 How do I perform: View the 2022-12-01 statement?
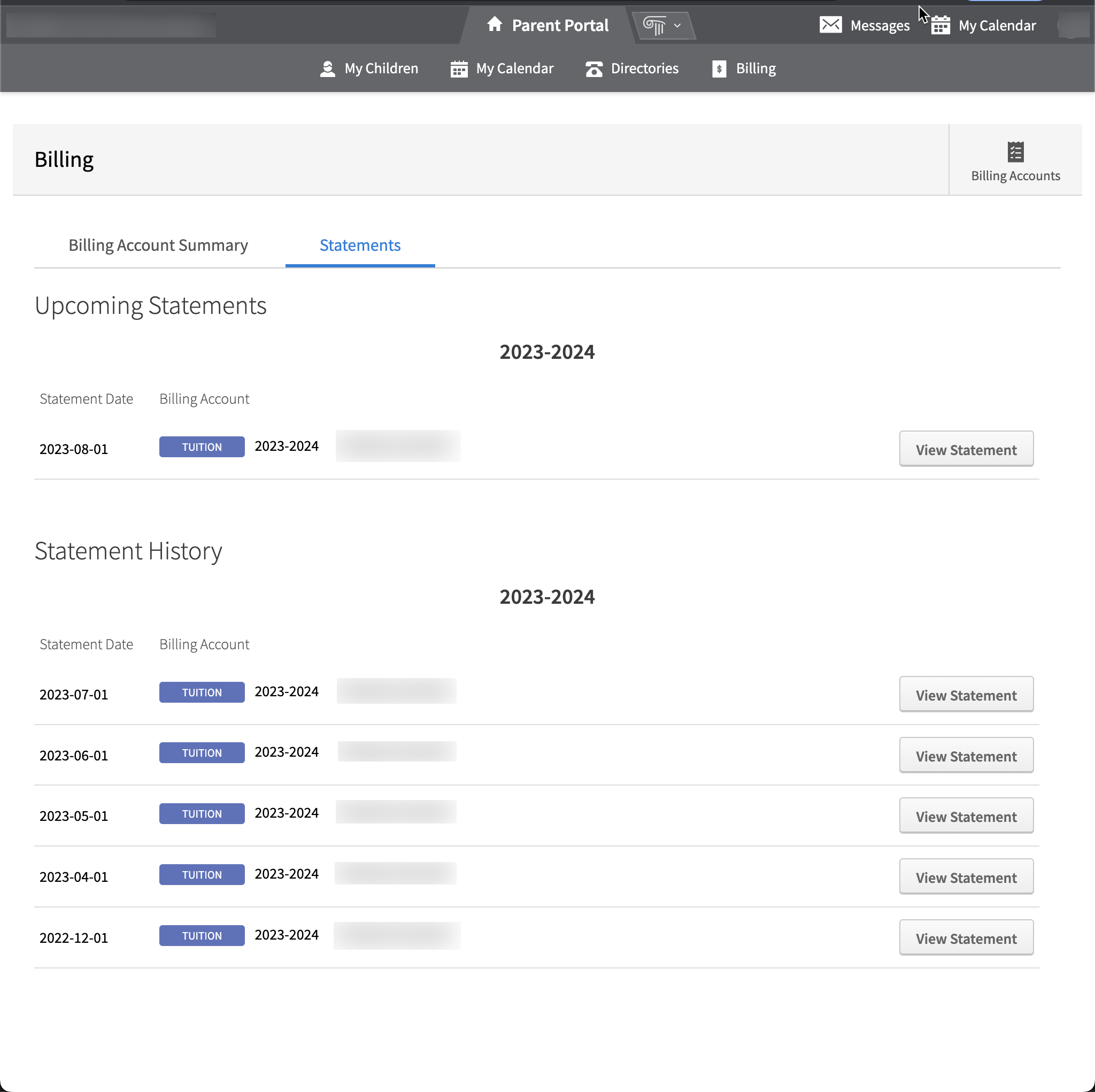pyautogui.click(x=966, y=939)
